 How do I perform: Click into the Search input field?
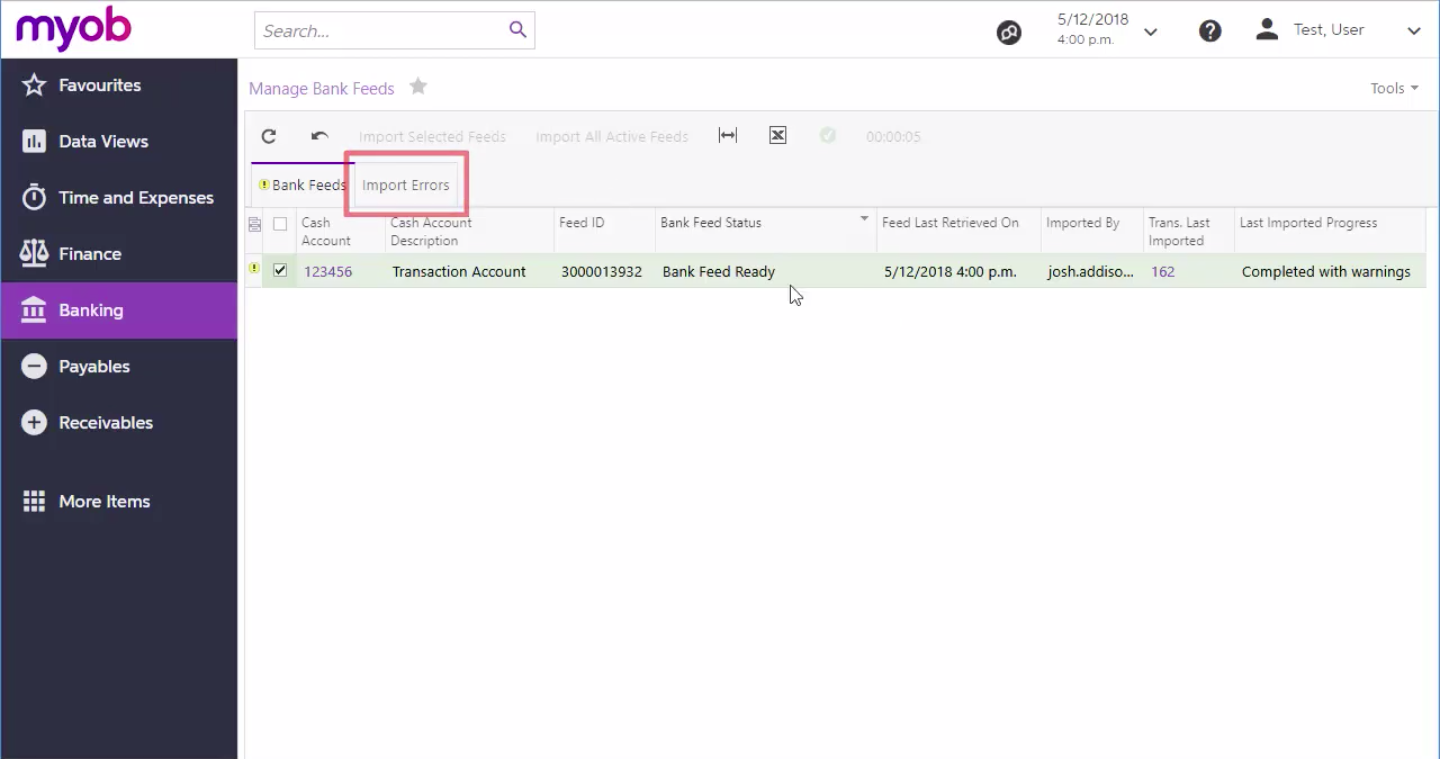[x=380, y=31]
